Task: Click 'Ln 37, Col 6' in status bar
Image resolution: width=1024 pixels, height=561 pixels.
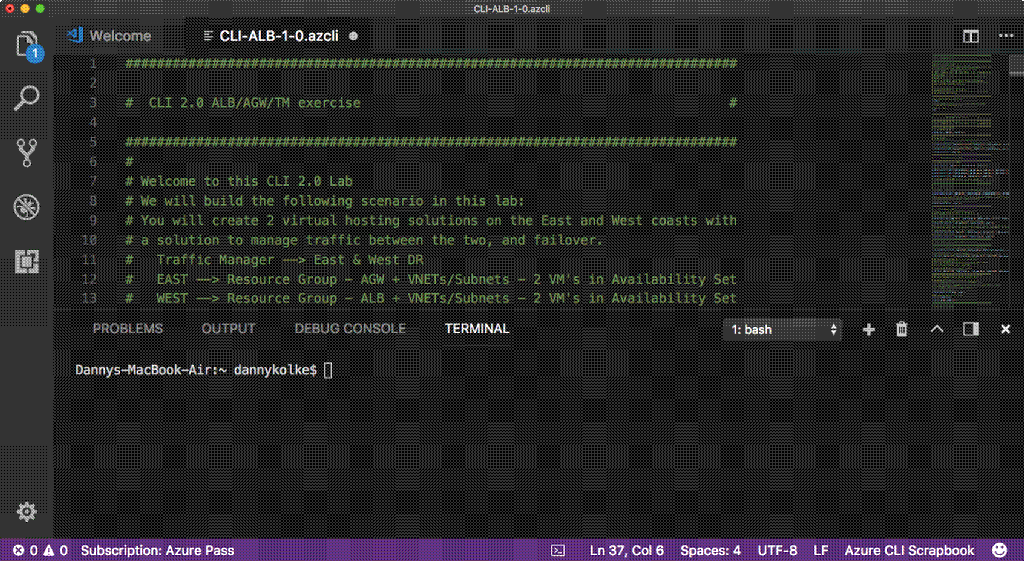Action: coord(626,551)
